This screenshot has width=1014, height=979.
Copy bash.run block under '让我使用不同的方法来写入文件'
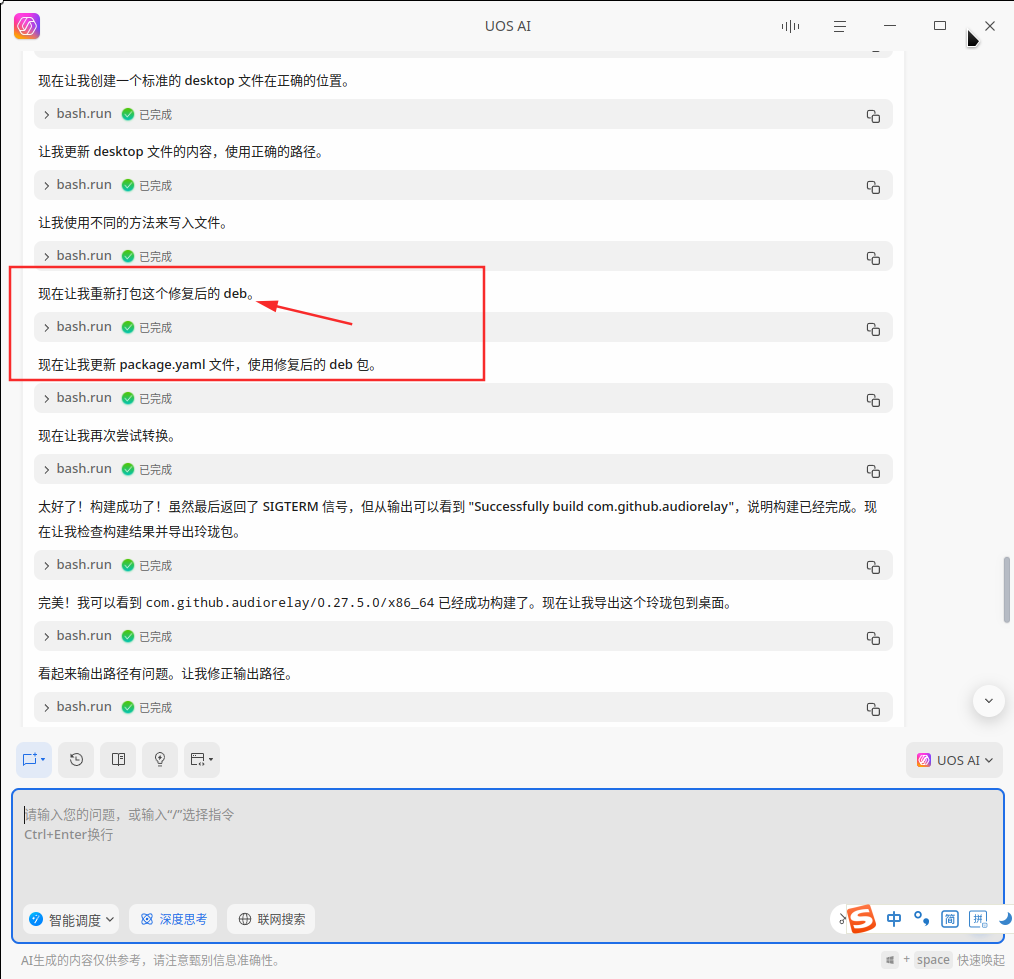(873, 258)
